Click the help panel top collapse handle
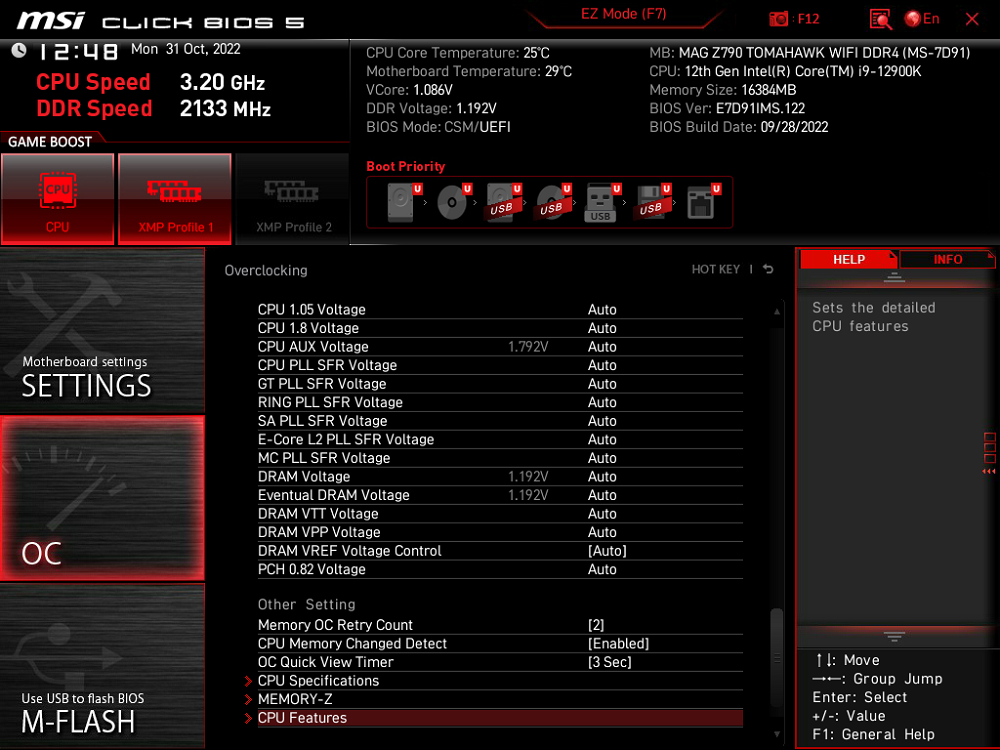This screenshot has width=1000, height=750. pos(894,277)
